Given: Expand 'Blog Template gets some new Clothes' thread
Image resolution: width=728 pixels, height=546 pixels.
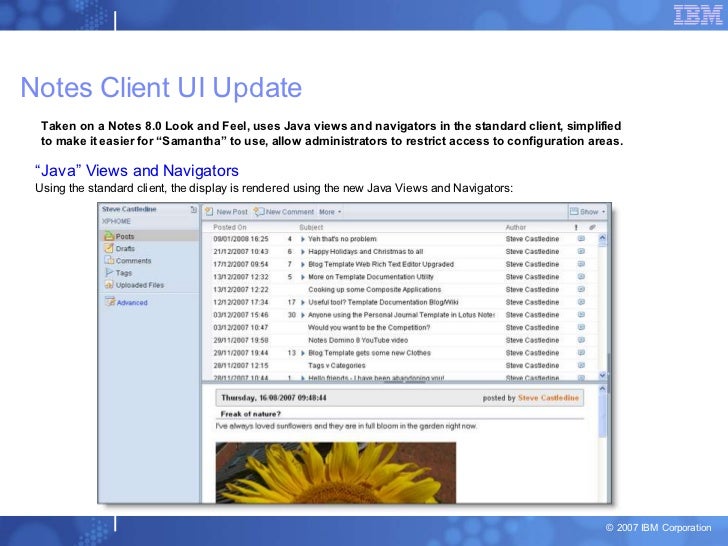Looking at the screenshot, I should coord(303,353).
